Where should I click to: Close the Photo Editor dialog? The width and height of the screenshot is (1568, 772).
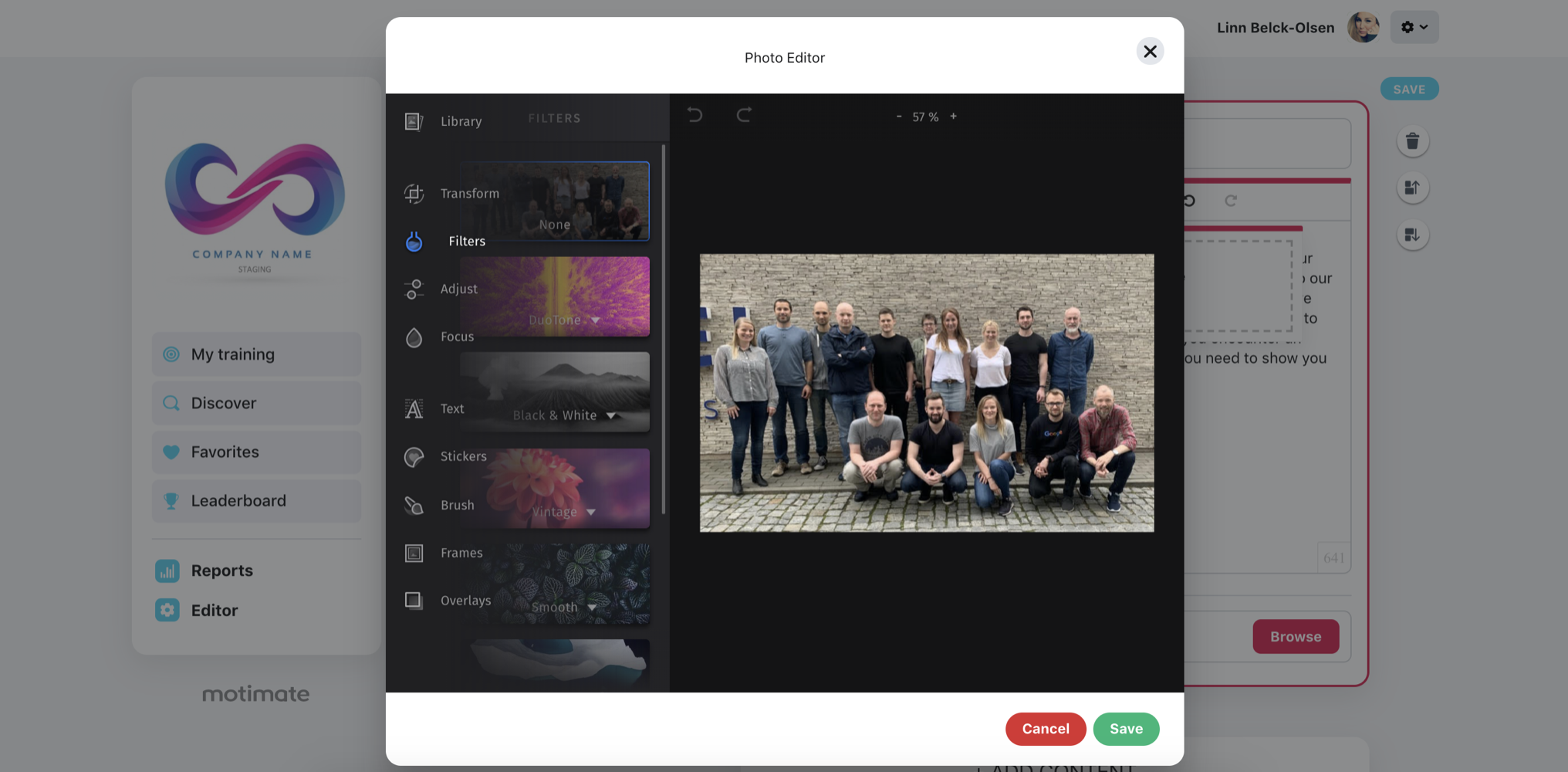pos(1150,52)
